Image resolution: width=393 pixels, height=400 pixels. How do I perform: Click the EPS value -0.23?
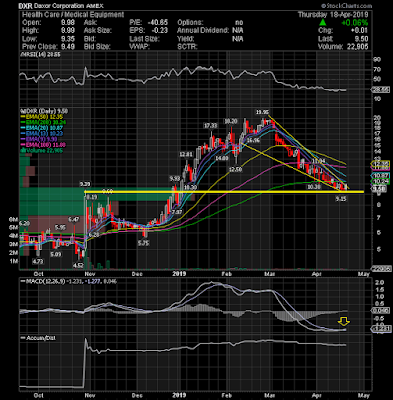click(159, 31)
